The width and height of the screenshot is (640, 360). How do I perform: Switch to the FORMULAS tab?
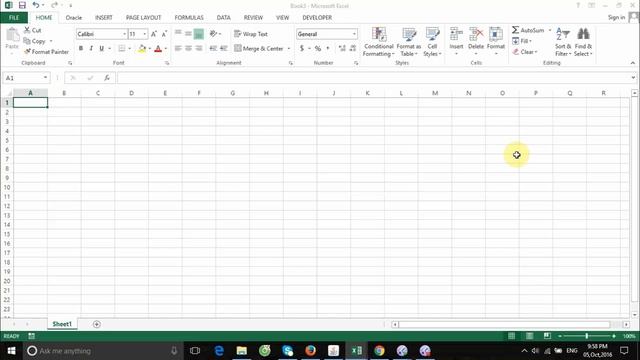[189, 18]
